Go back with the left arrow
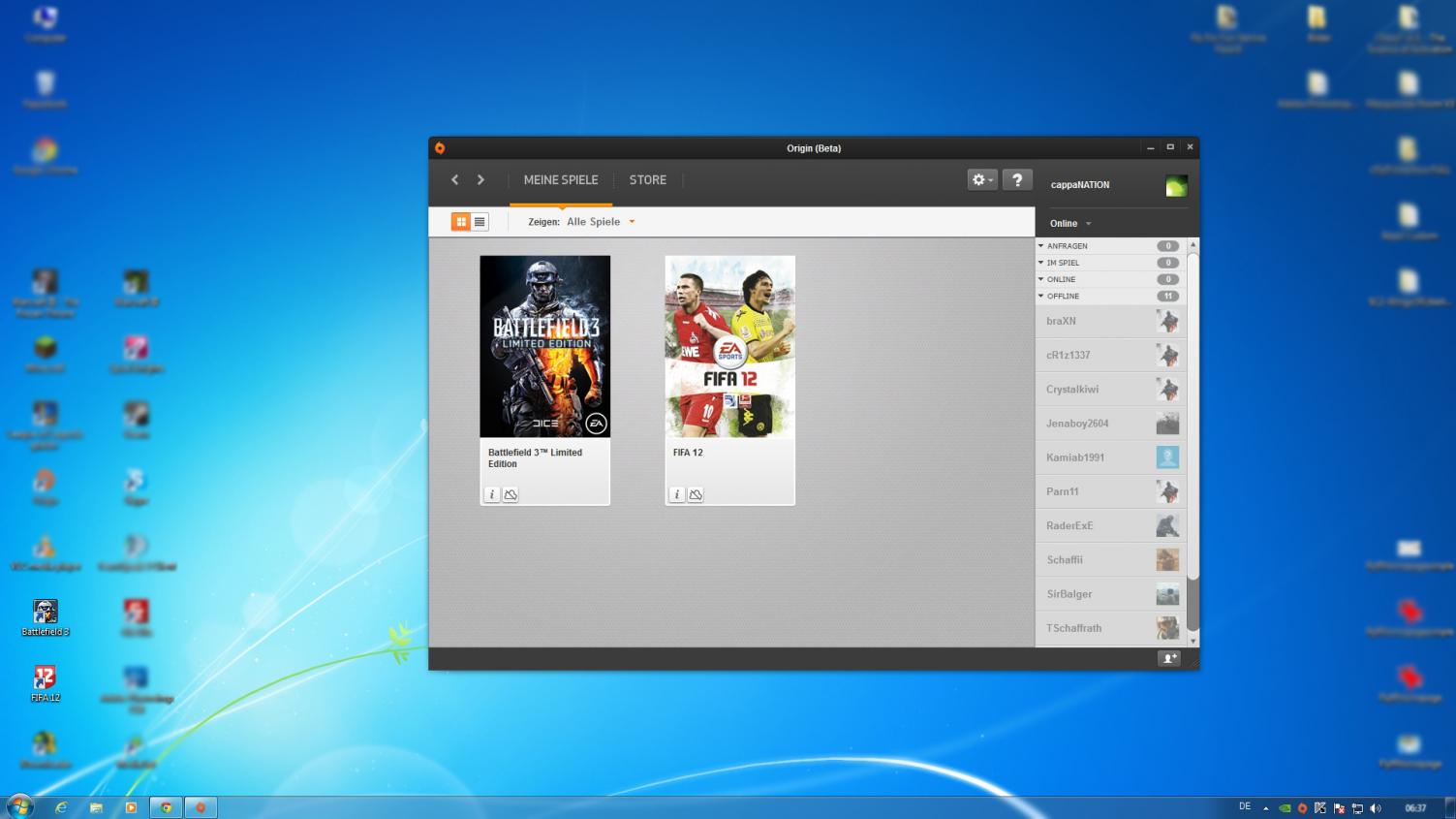Image resolution: width=1456 pixels, height=819 pixels. tap(454, 179)
